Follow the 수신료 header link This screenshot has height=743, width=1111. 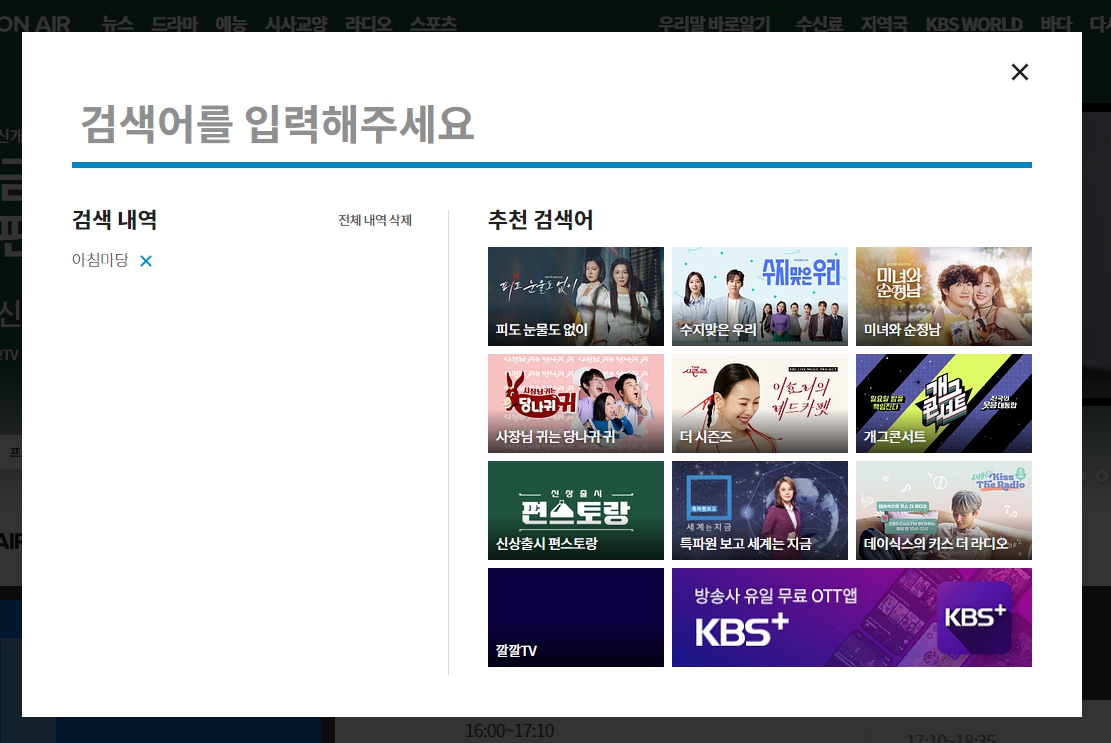819,24
